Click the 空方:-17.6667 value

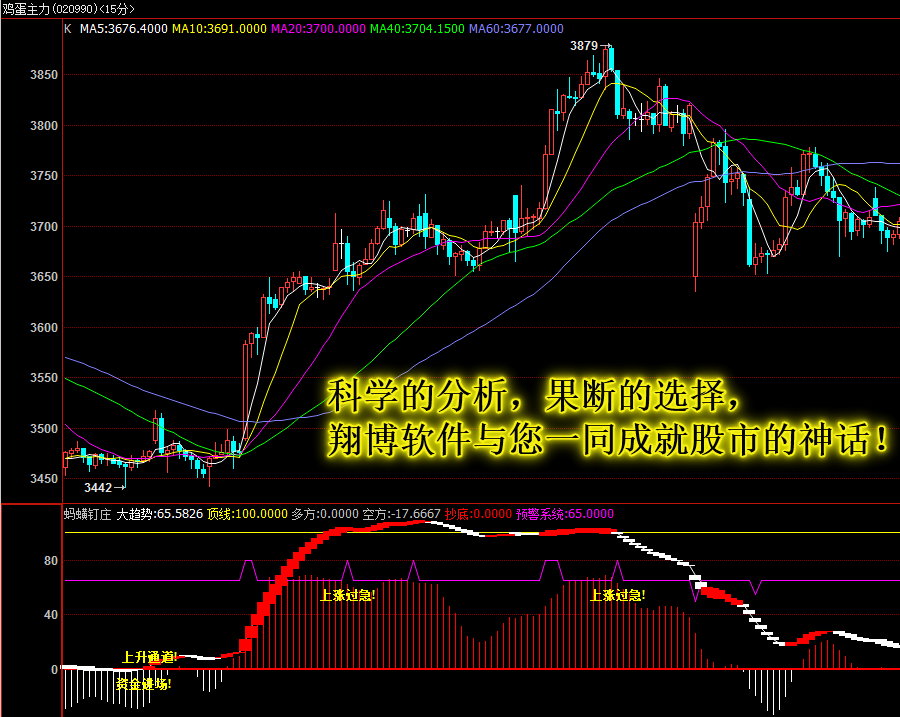[x=401, y=514]
